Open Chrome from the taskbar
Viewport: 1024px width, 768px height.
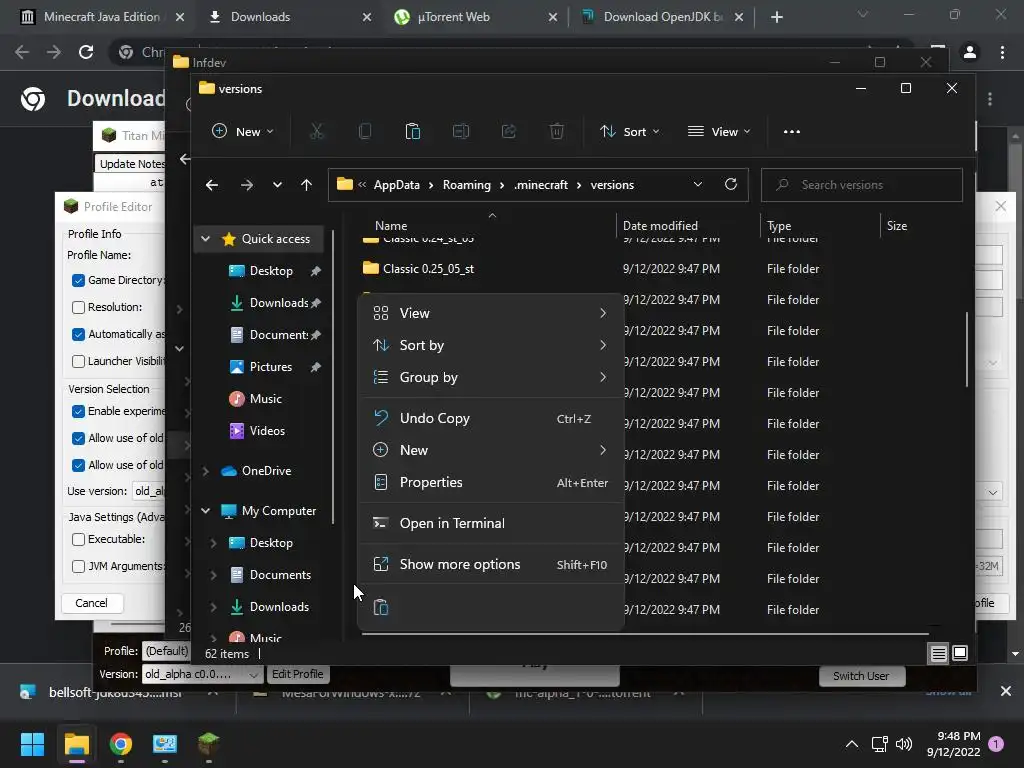click(x=121, y=744)
